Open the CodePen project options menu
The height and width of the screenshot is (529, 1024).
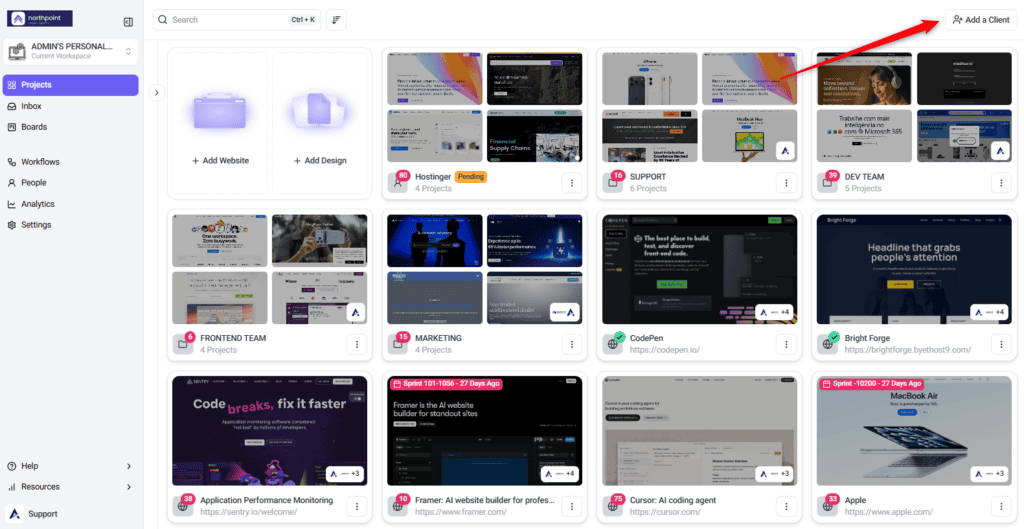pos(786,344)
